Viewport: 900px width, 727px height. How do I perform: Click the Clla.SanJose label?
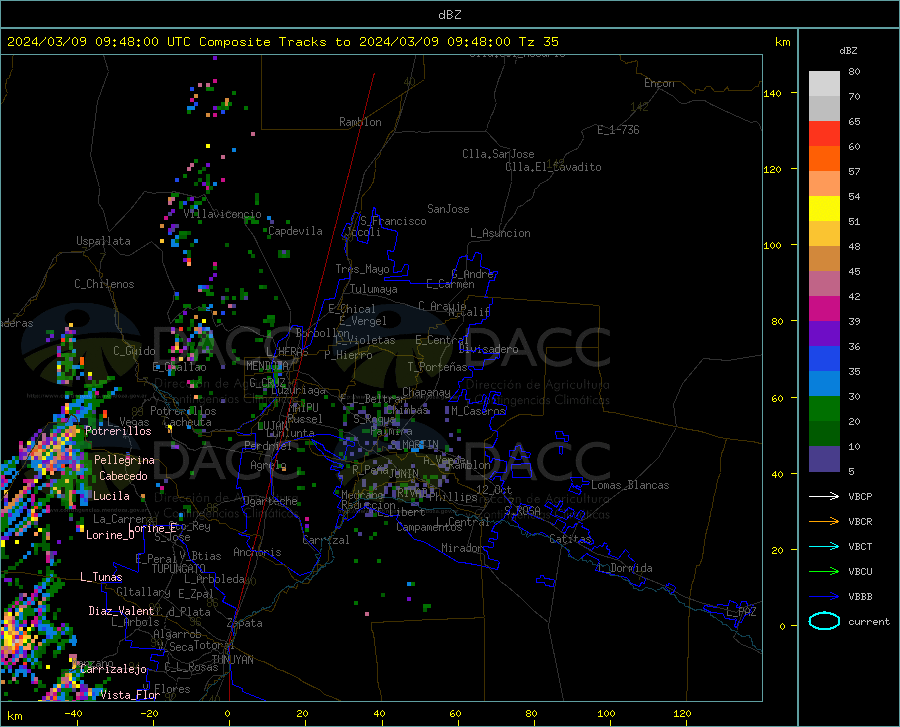click(x=498, y=154)
